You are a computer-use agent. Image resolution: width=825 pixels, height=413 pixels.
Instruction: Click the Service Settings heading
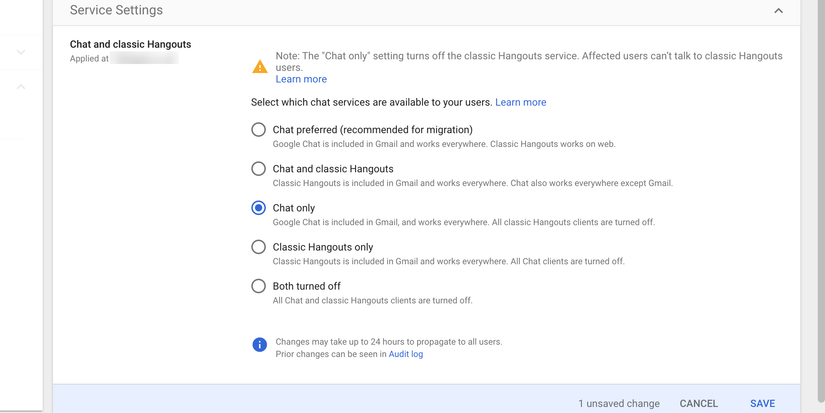[116, 10]
